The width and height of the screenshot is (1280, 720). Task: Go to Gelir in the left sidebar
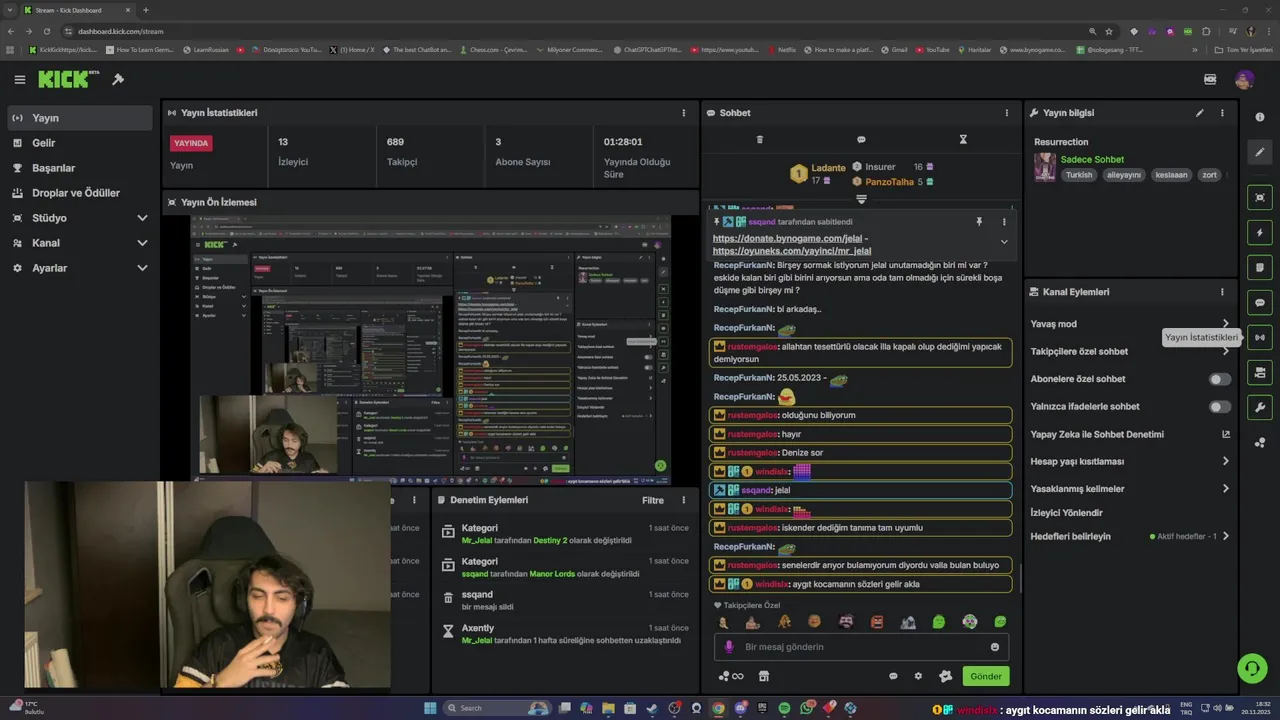click(81, 143)
